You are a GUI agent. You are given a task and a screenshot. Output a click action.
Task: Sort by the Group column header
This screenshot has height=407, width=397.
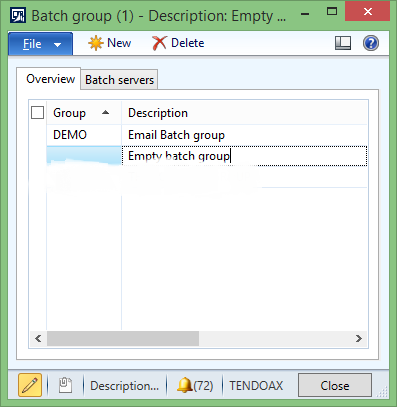click(84, 113)
